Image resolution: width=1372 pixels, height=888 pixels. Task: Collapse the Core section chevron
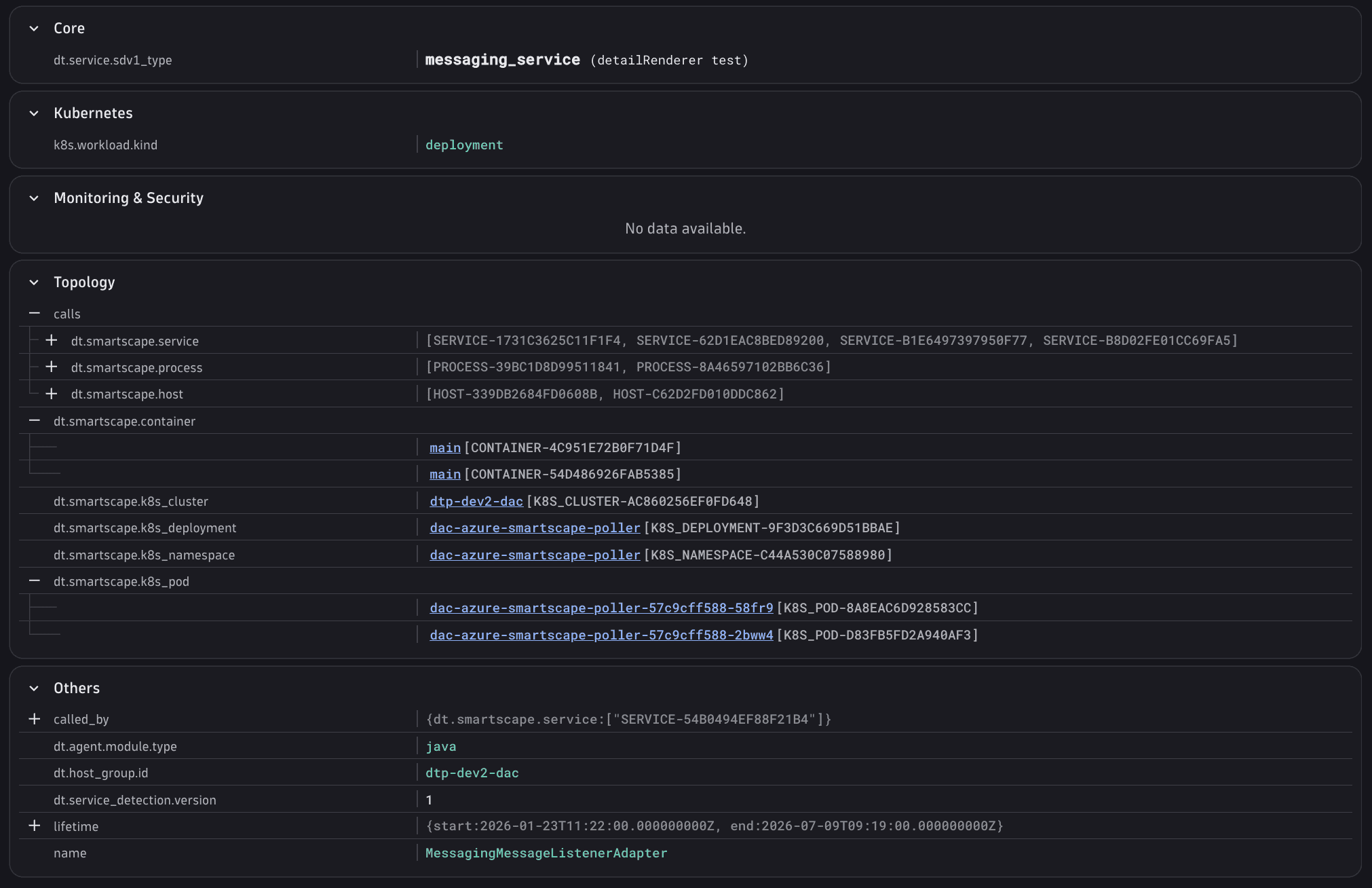click(34, 29)
